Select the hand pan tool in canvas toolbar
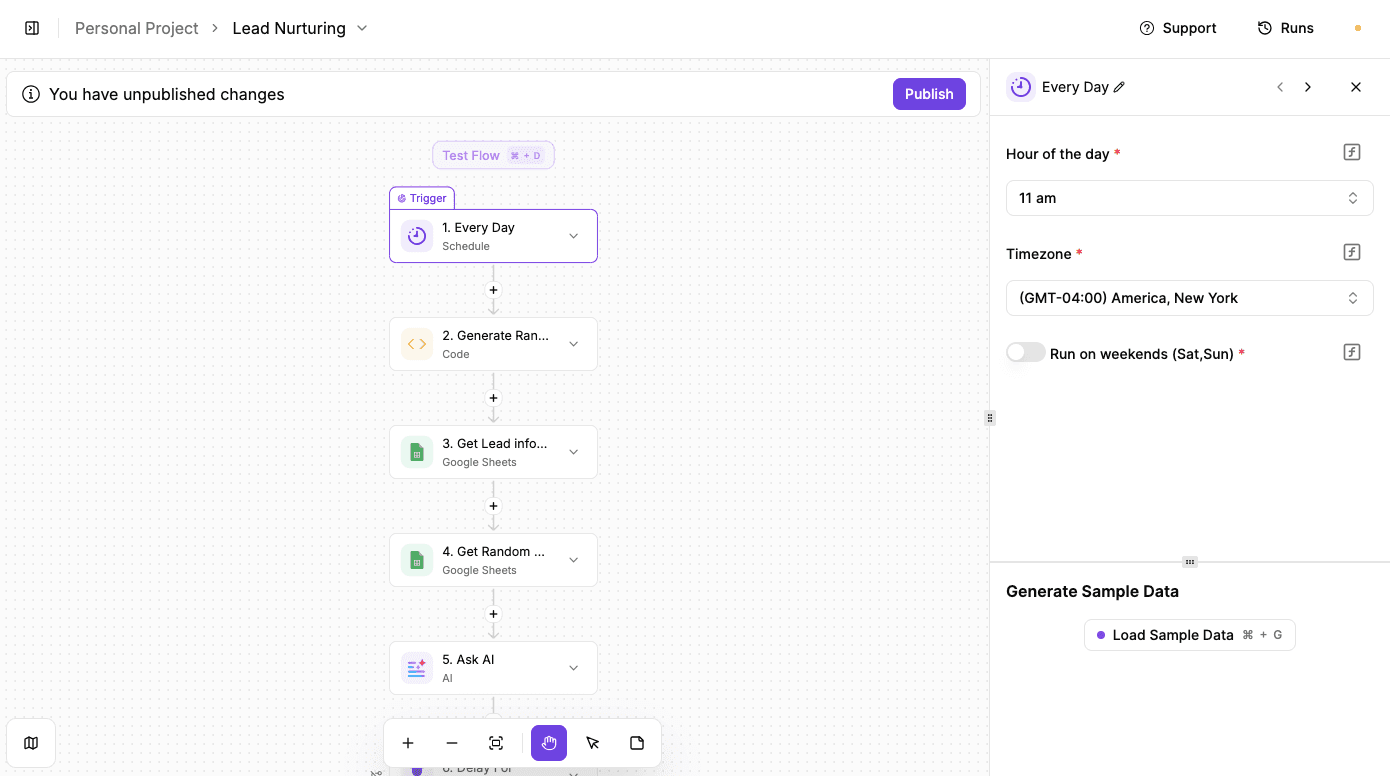The height and width of the screenshot is (776, 1390). click(548, 743)
